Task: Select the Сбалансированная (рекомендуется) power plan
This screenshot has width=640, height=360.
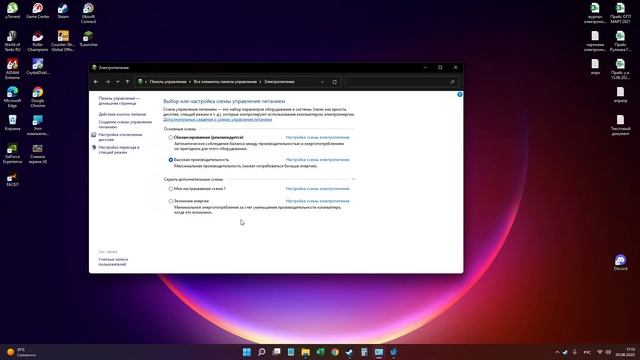Action: point(171,138)
